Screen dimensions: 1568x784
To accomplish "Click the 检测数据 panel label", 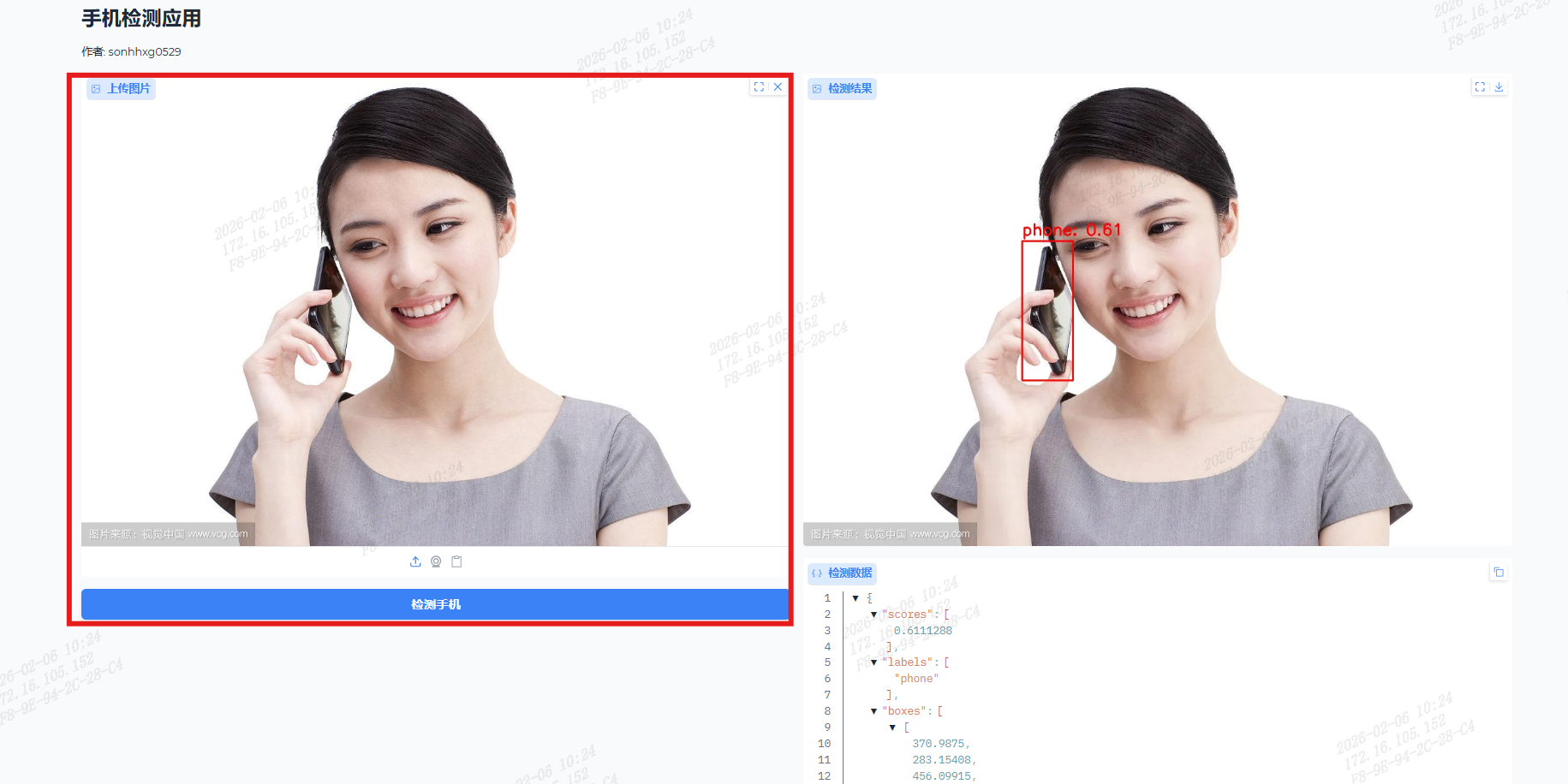I will (842, 573).
